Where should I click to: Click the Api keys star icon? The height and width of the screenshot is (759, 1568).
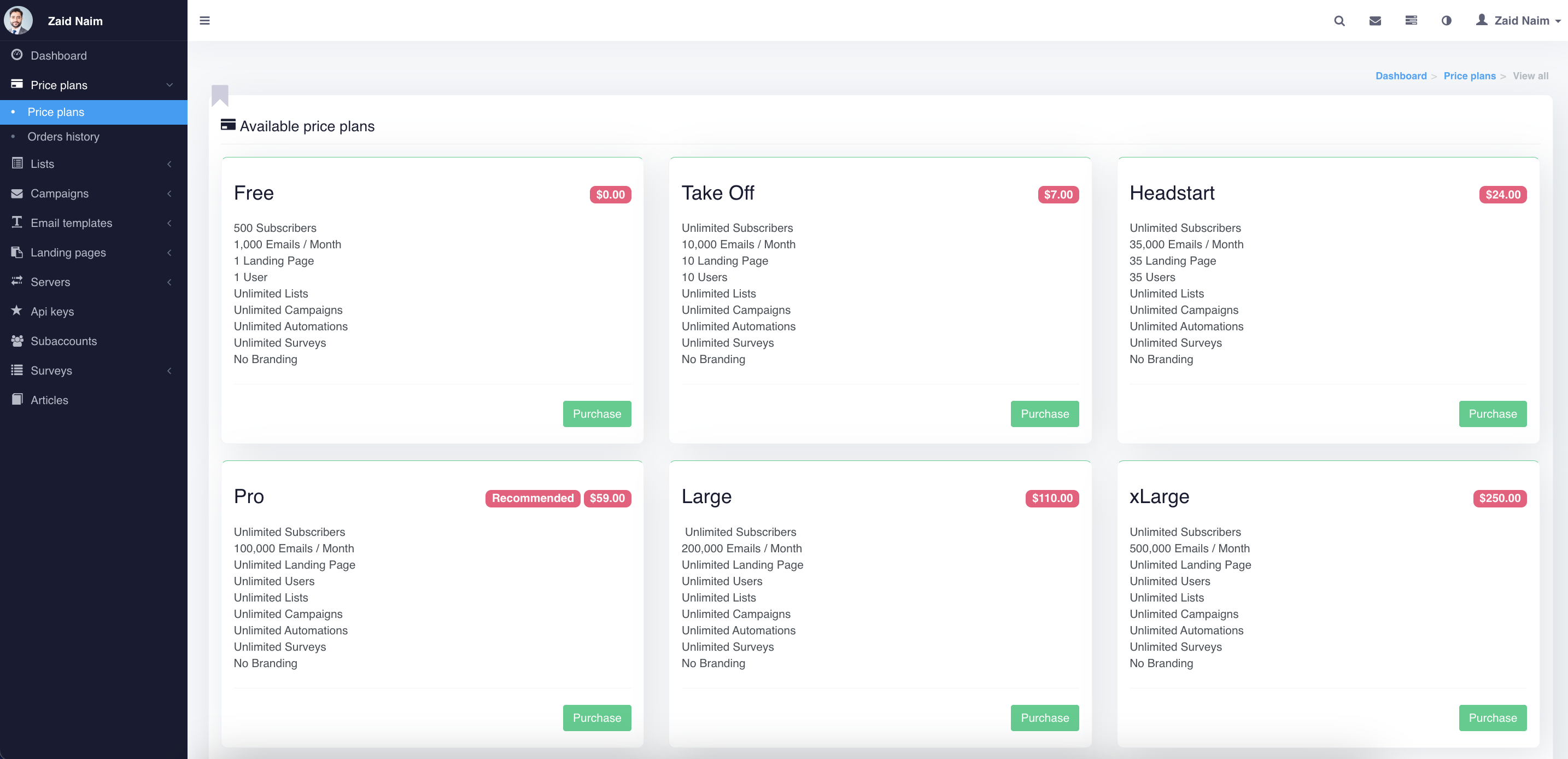(16, 311)
